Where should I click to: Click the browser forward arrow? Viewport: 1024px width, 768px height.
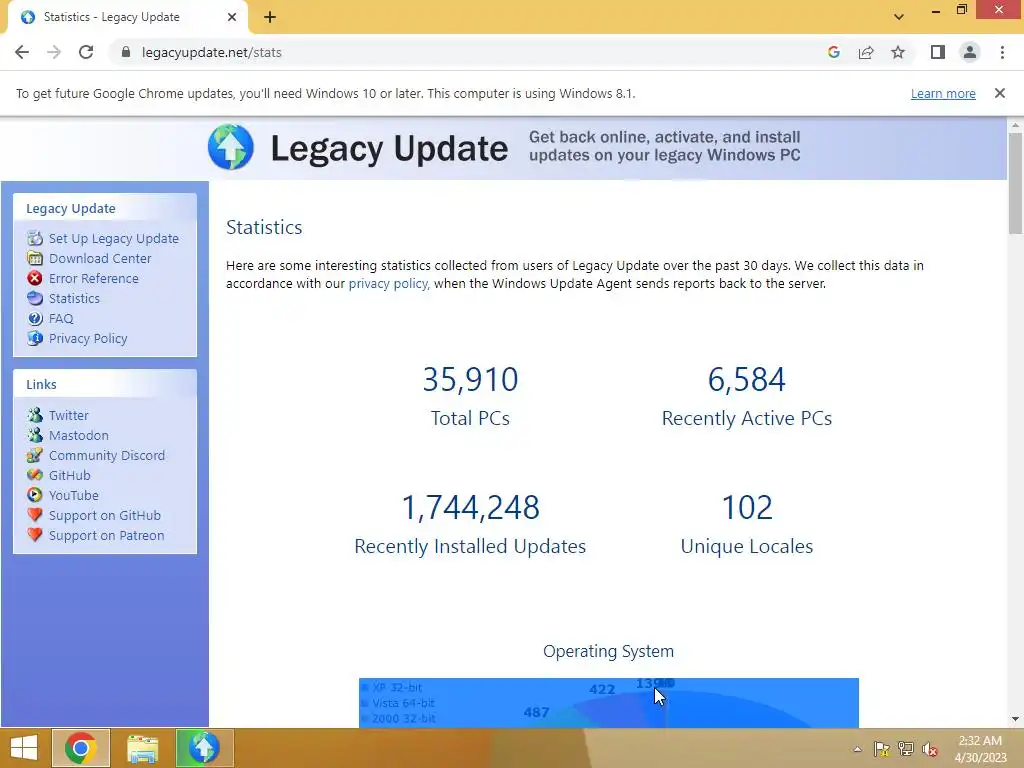54,52
